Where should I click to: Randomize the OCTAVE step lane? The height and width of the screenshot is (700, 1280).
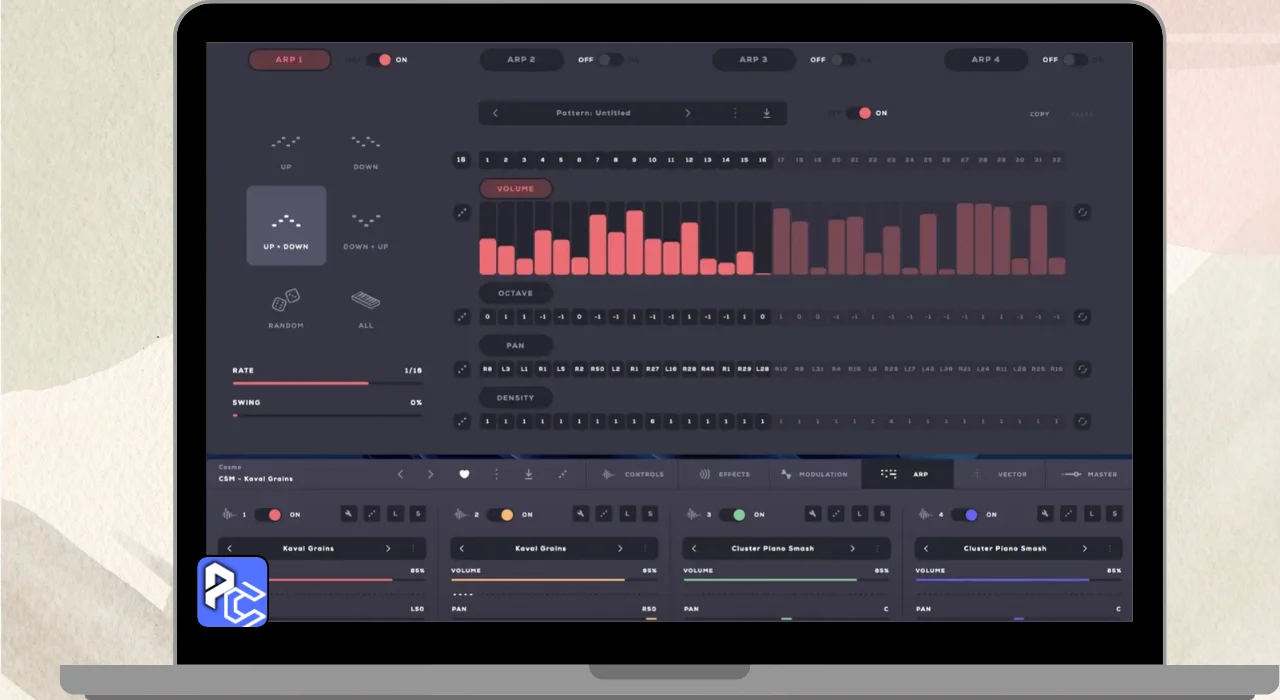(x=462, y=317)
